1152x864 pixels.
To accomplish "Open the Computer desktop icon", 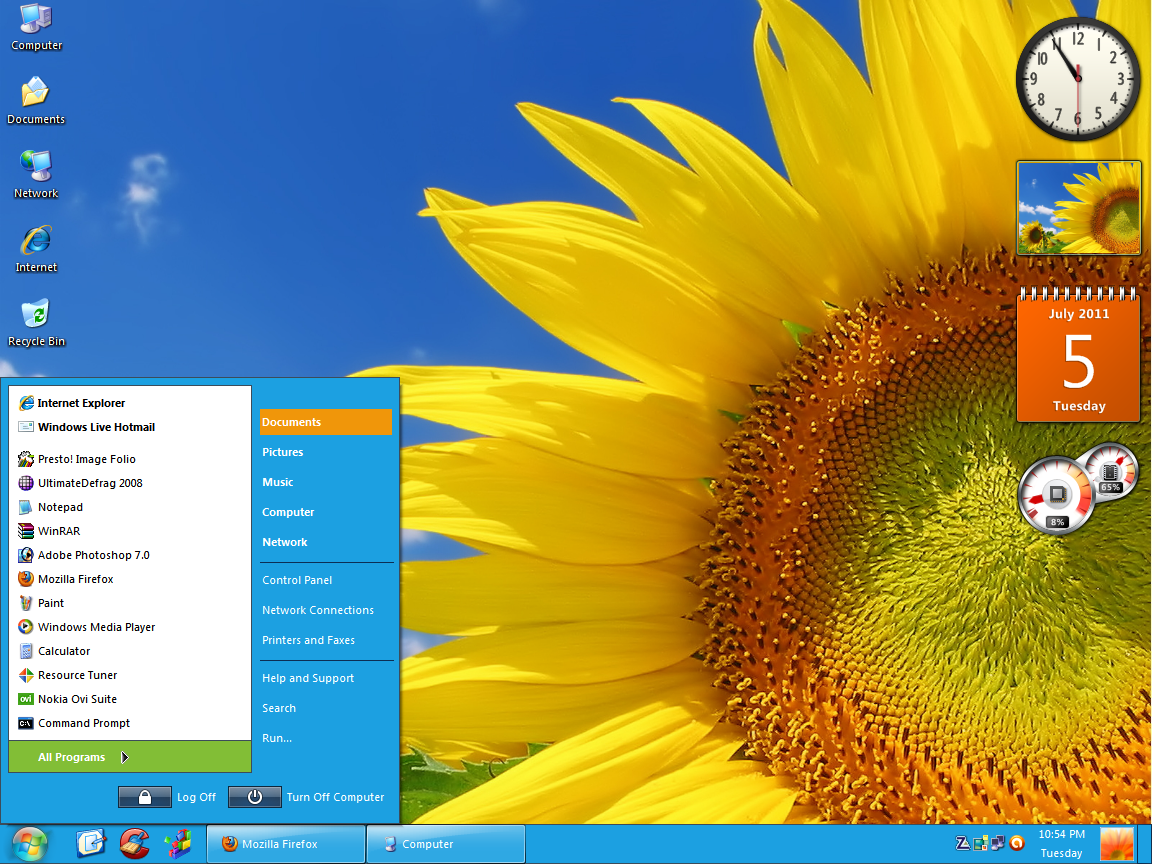I will 36,27.
